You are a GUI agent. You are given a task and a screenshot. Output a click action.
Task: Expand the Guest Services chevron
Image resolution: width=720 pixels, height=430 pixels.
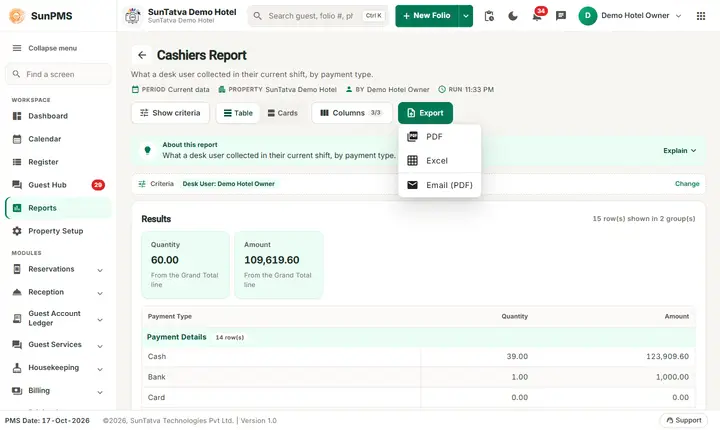pyautogui.click(x=100, y=346)
